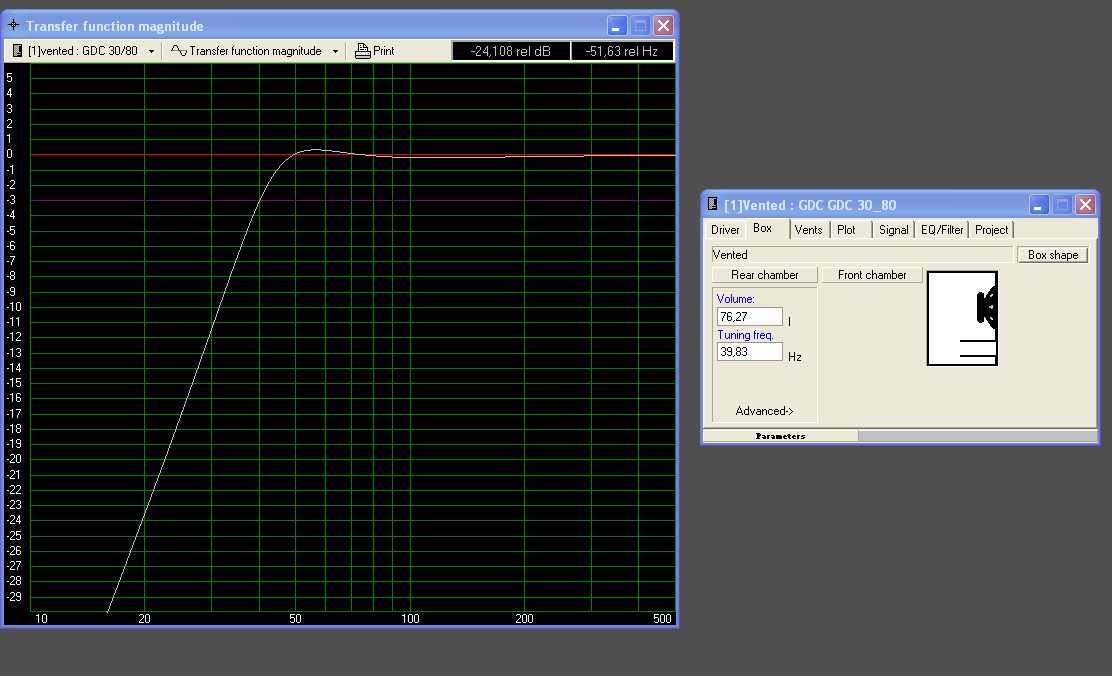Minimize the Vented GDC 30_80 window
The image size is (1112, 676).
[1040, 205]
